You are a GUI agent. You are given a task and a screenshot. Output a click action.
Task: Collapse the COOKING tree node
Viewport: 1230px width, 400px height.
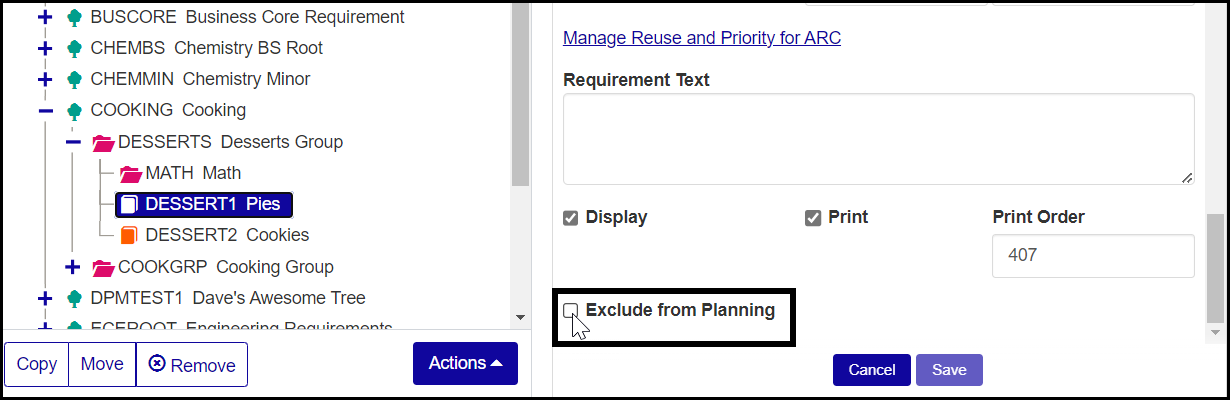pyautogui.click(x=45, y=110)
